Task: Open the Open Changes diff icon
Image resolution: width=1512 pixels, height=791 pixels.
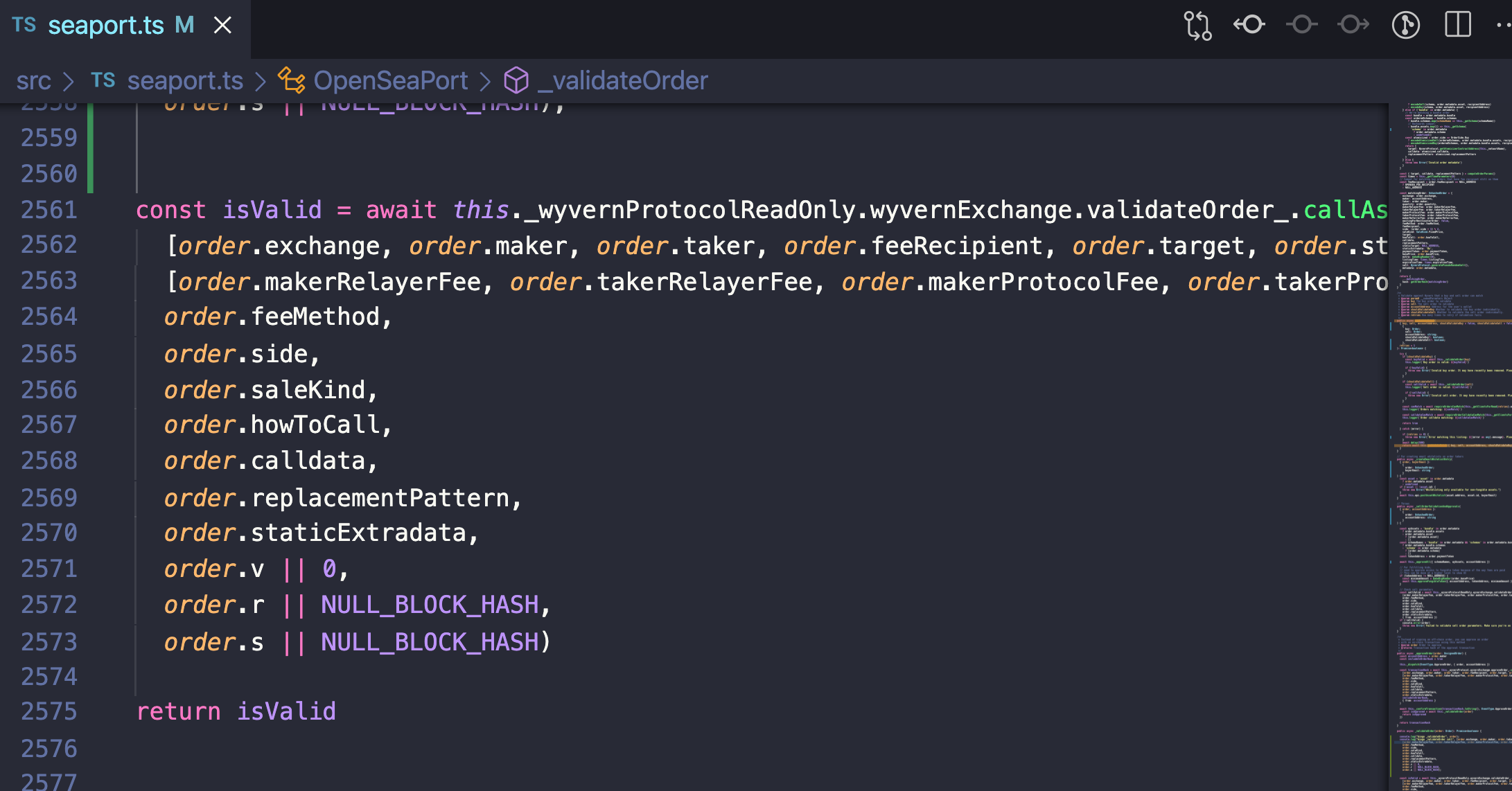Action: (1198, 25)
